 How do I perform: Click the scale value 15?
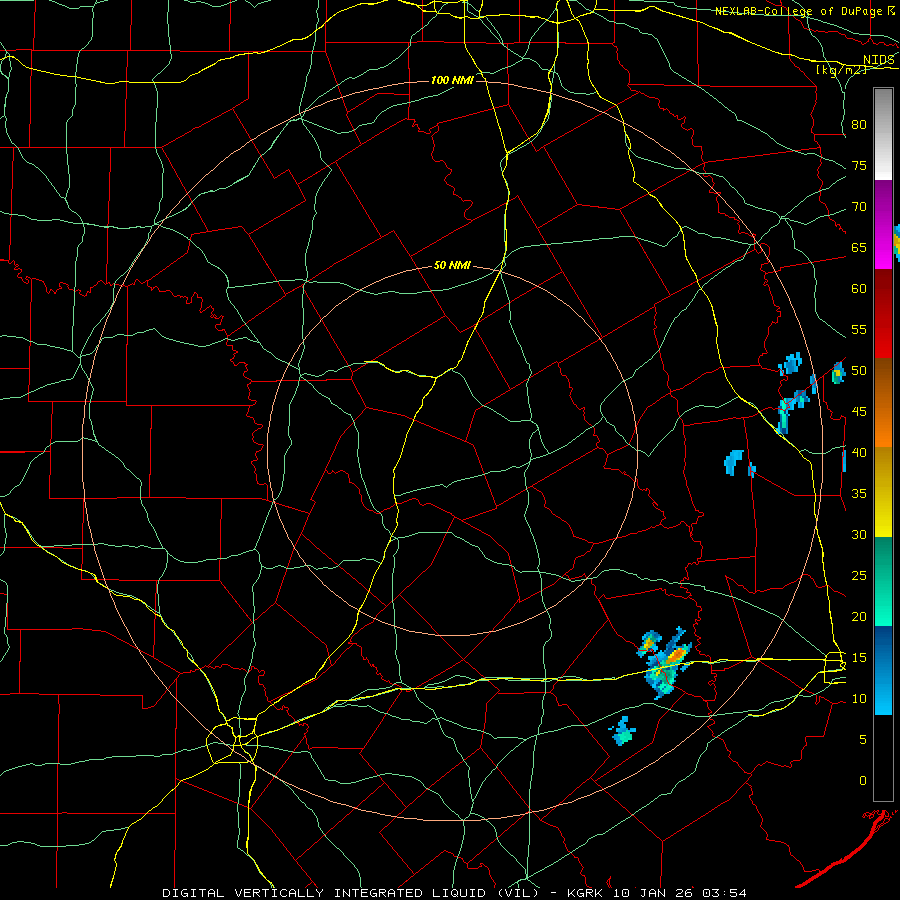coord(859,657)
